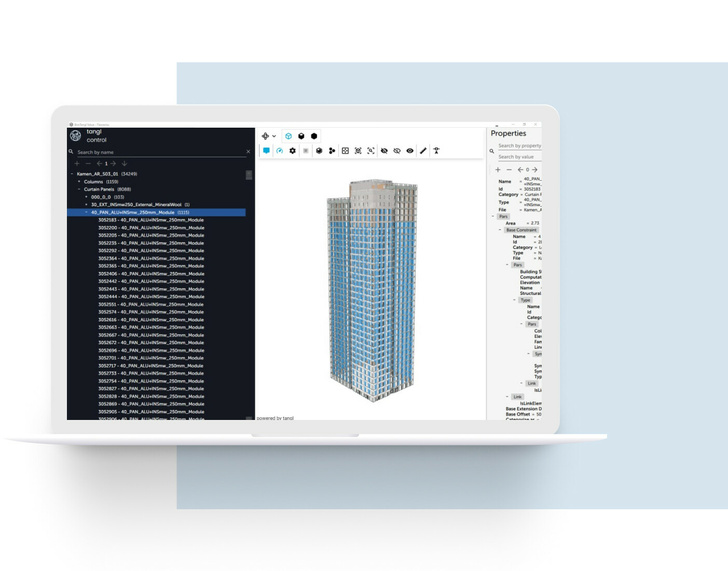This screenshot has height=571, width=728.
Task: Collapse the Base Constraint property group
Action: click(501, 230)
